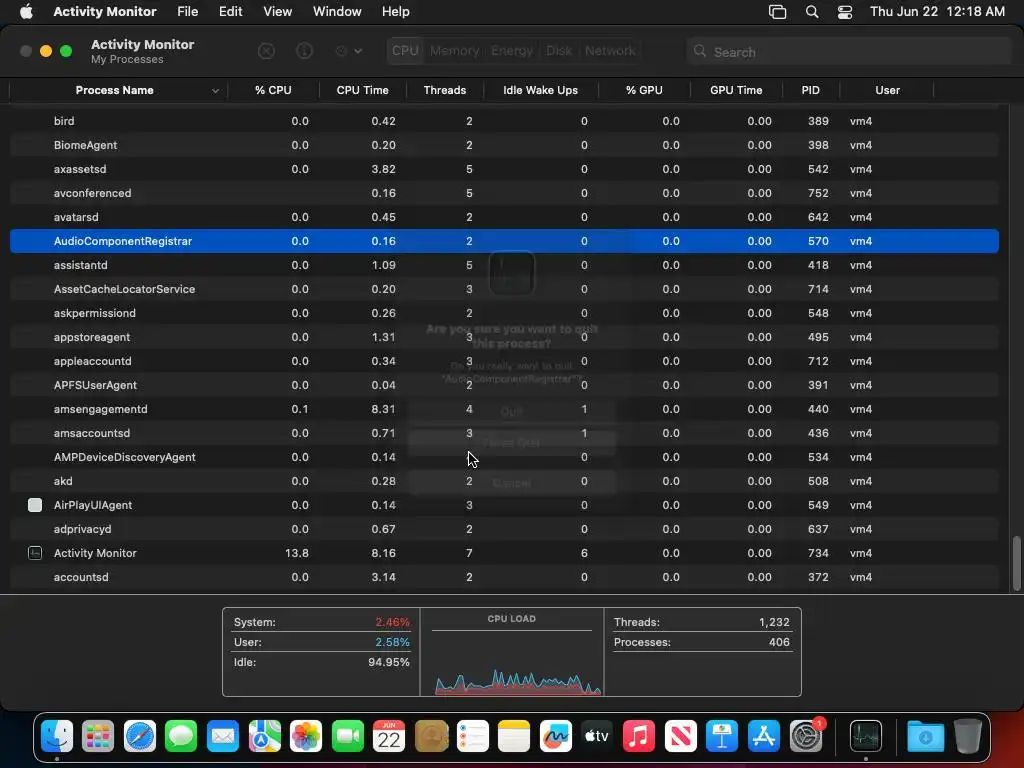Open the File menu
Viewport: 1024px width, 768px height.
pos(187,12)
